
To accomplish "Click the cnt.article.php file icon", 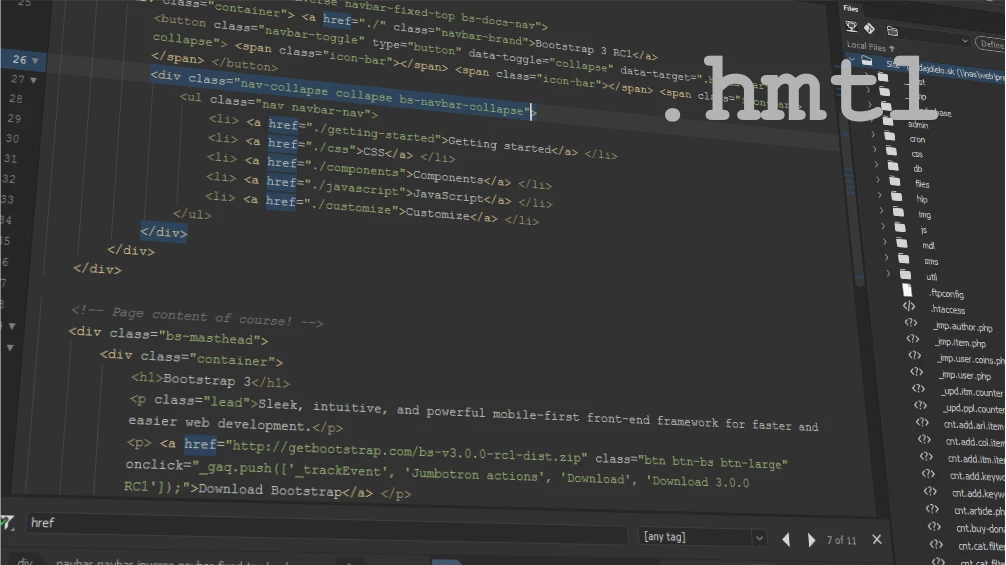I will click(x=932, y=509).
